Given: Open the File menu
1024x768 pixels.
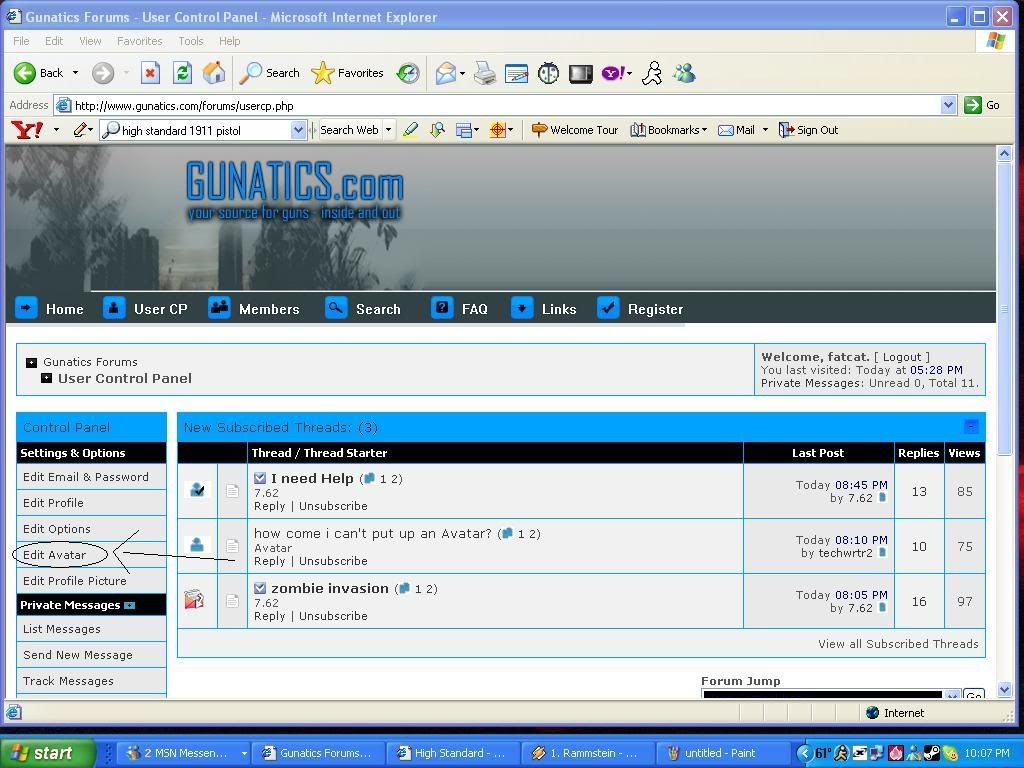Looking at the screenshot, I should point(21,40).
